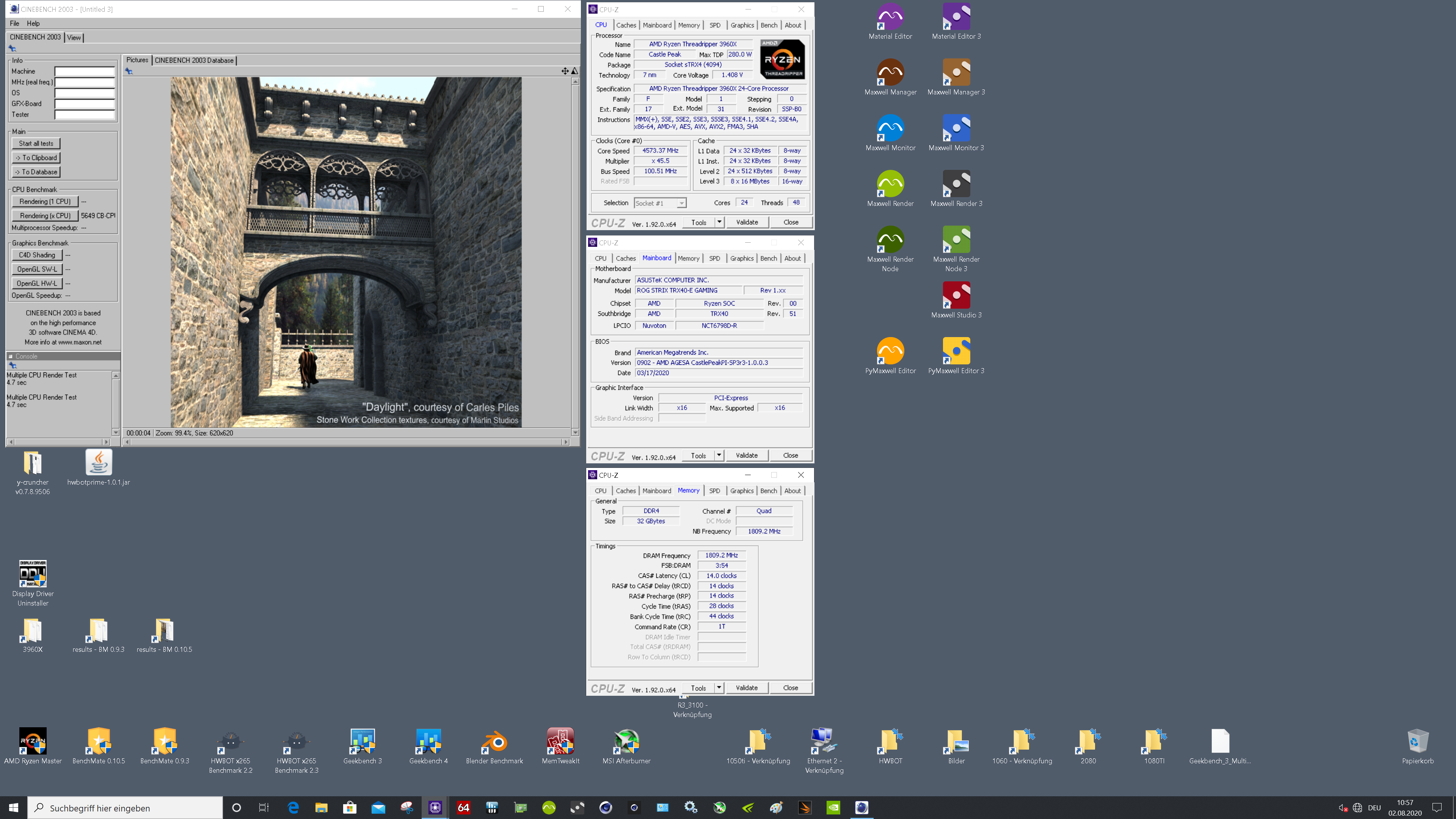The height and width of the screenshot is (819, 1456).
Task: Open the y-cruncher v0.7.8.9506 folder
Action: 33,472
